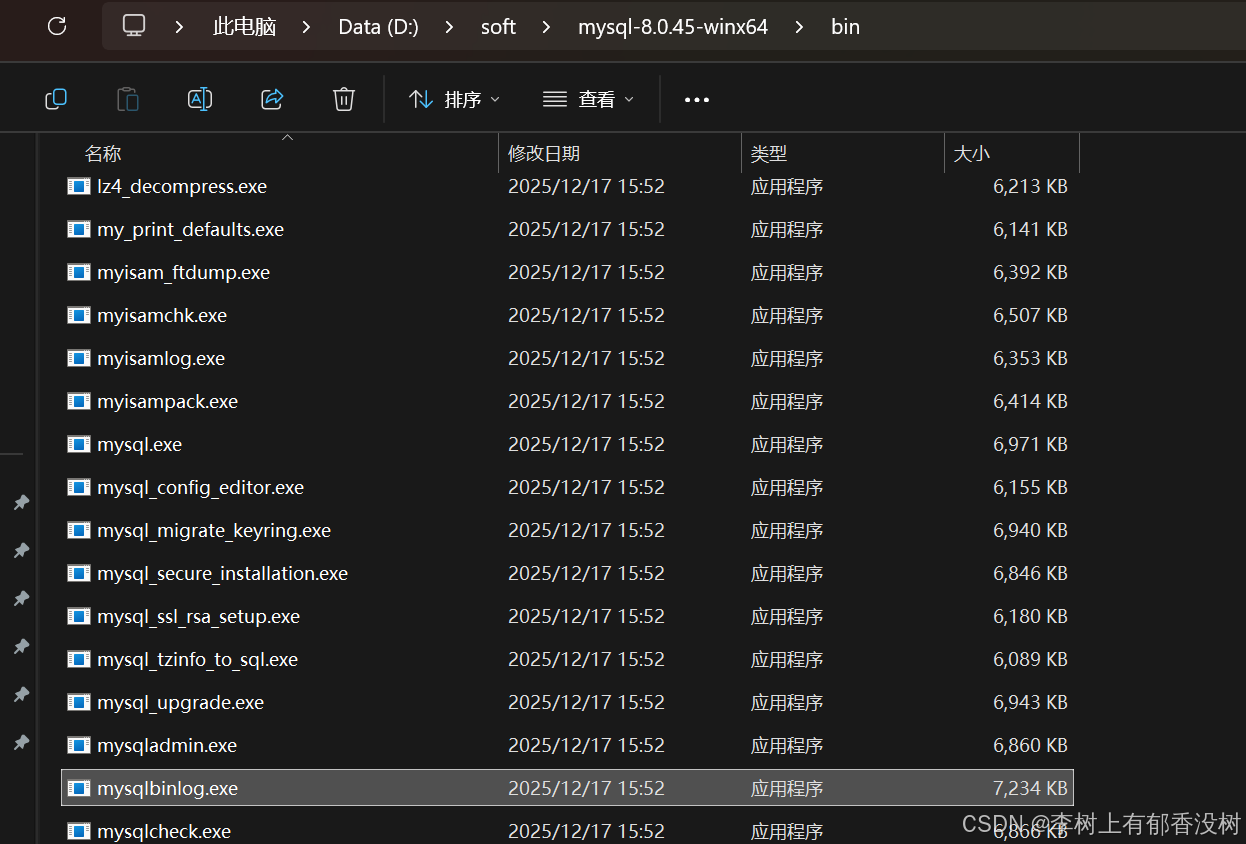Viewport: 1246px width, 844px height.
Task: Select file name mysql_ssl_rsa_setup.exe
Action: click(x=199, y=616)
